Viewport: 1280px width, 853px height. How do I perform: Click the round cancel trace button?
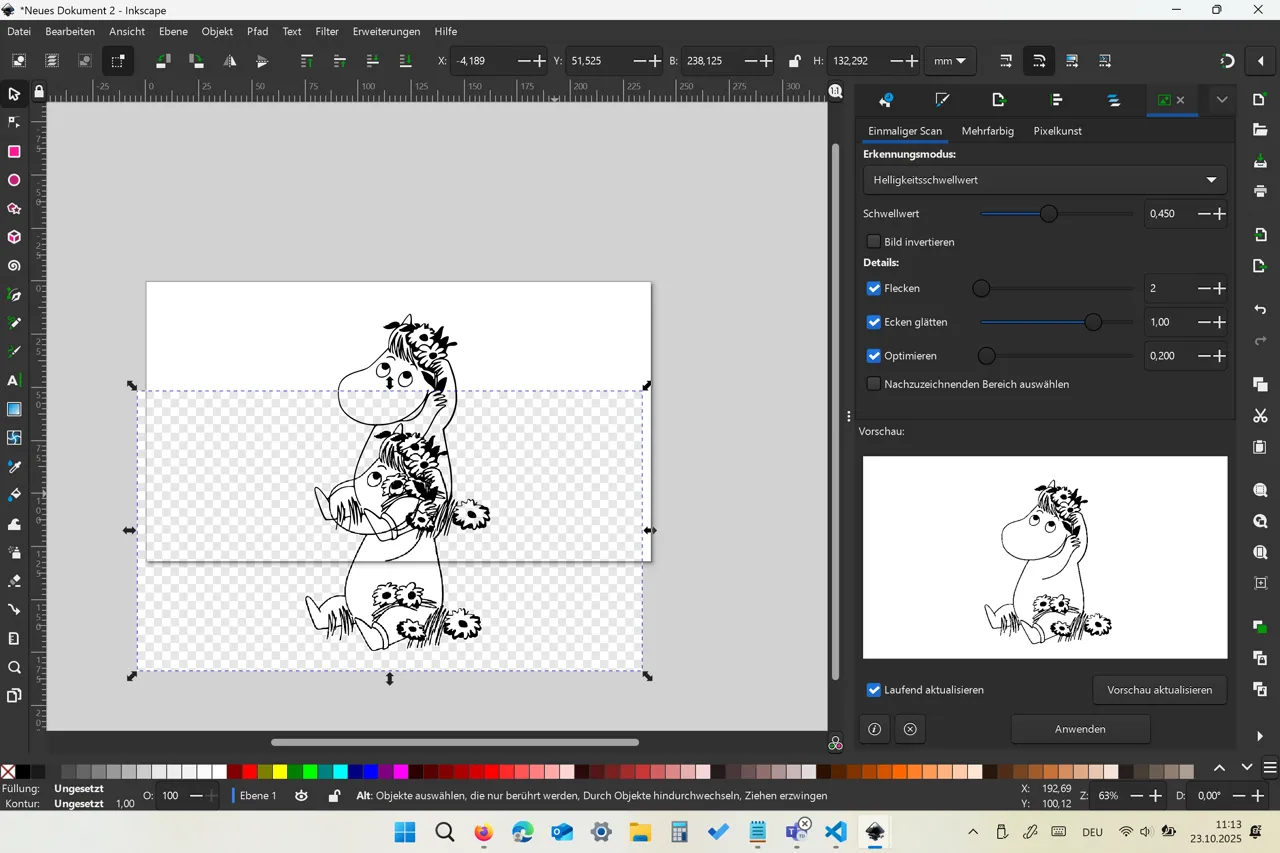[x=910, y=729]
